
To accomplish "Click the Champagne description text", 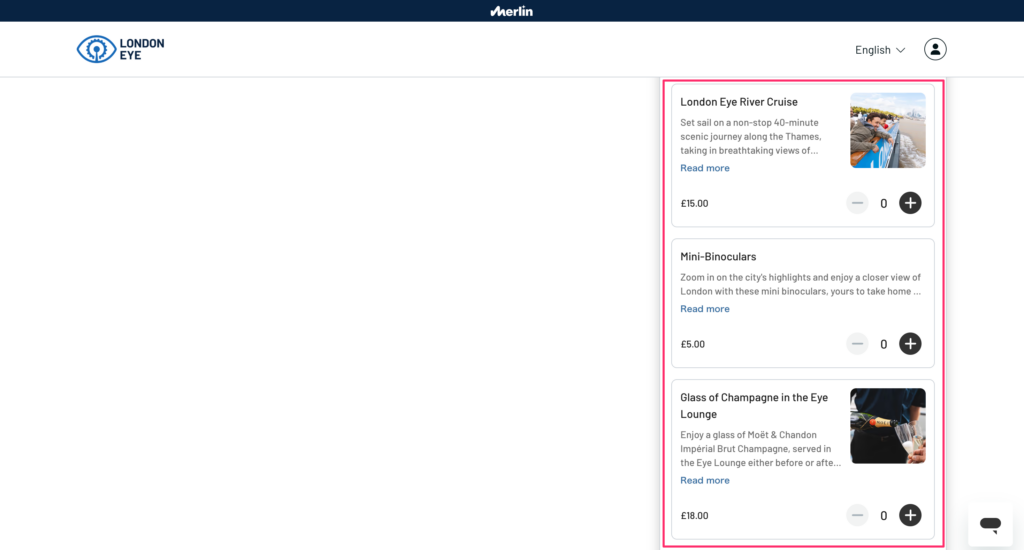I will coord(760,449).
